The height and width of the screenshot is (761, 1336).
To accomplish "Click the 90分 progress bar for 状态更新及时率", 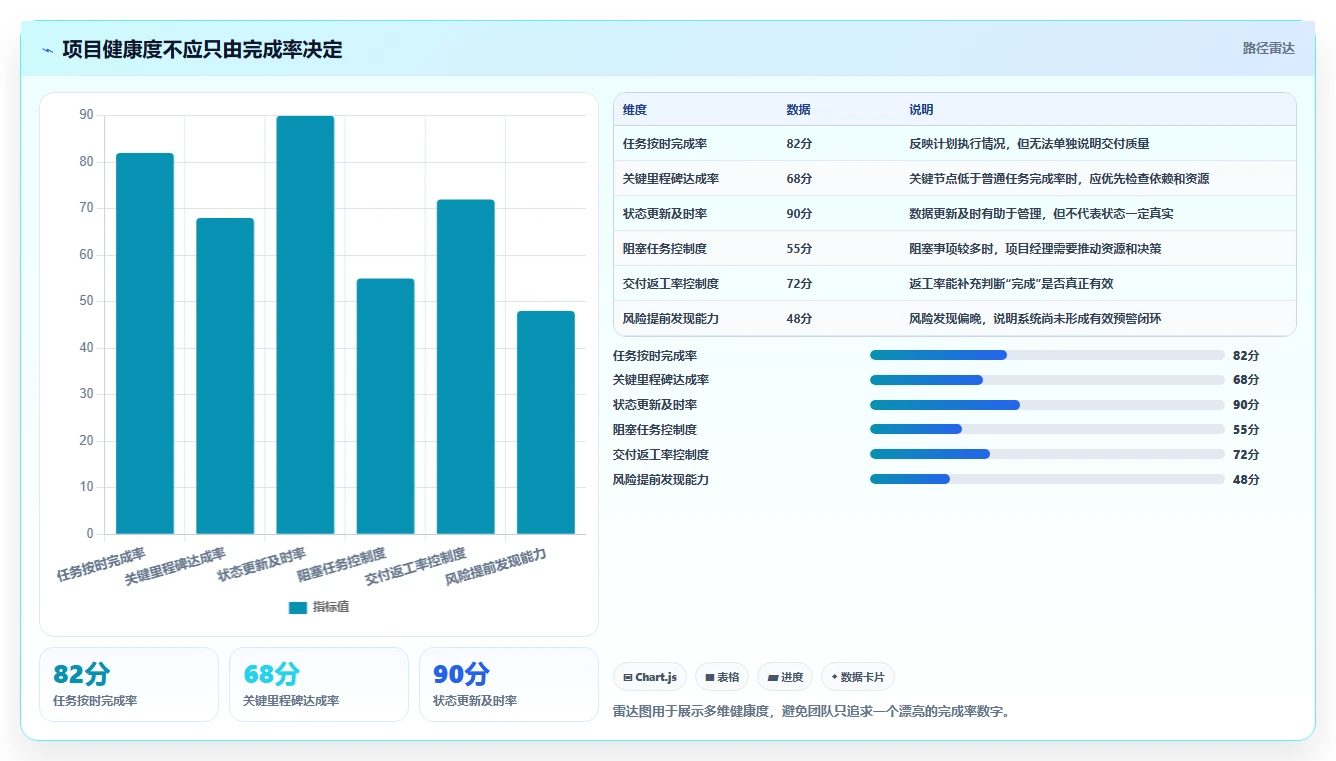I will click(1047, 405).
